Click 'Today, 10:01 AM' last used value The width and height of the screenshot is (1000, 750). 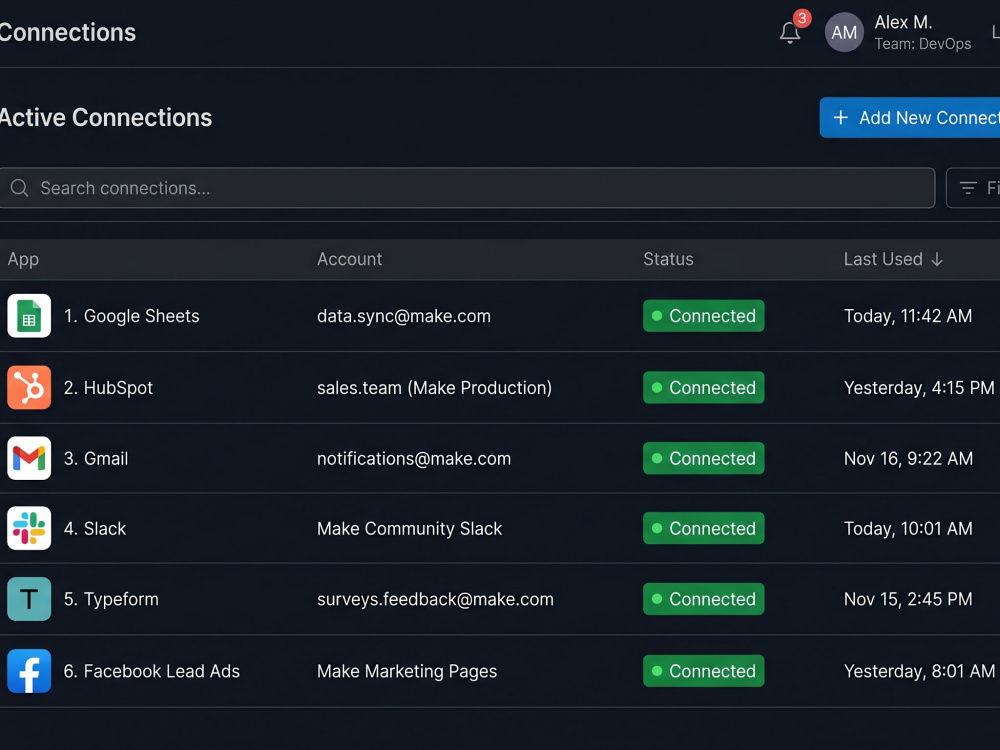pos(908,529)
